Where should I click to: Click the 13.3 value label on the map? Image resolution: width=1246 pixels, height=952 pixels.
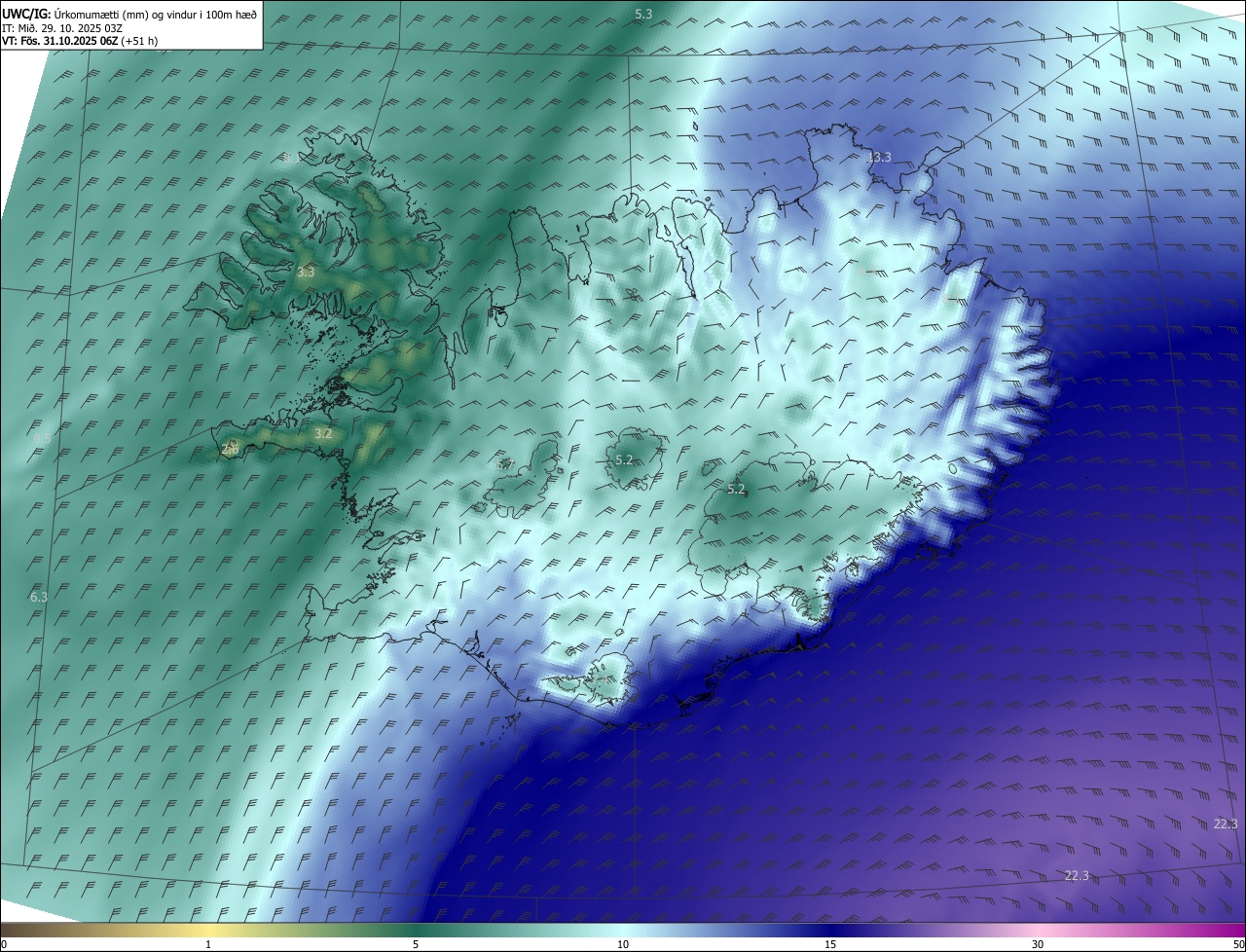tap(879, 157)
